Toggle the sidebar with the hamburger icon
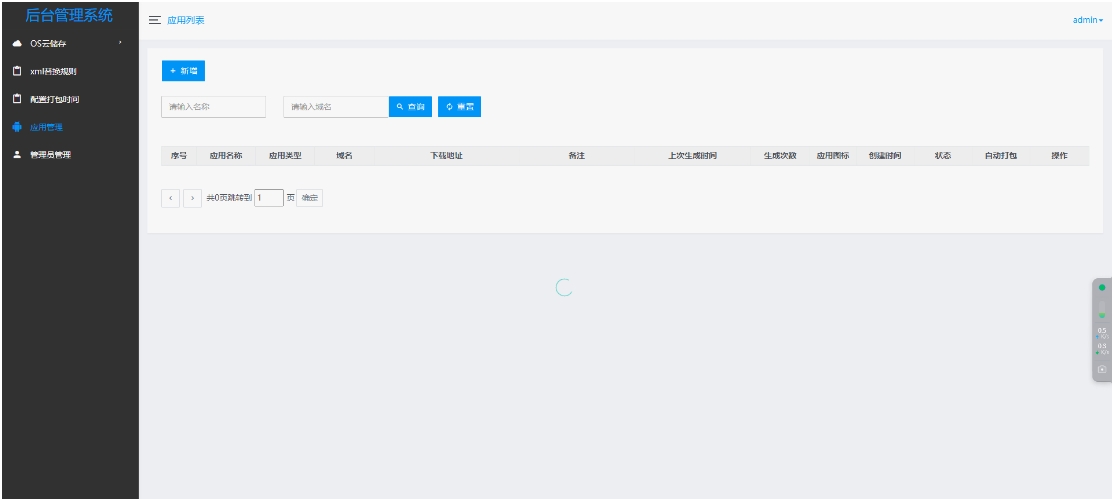 tap(155, 21)
